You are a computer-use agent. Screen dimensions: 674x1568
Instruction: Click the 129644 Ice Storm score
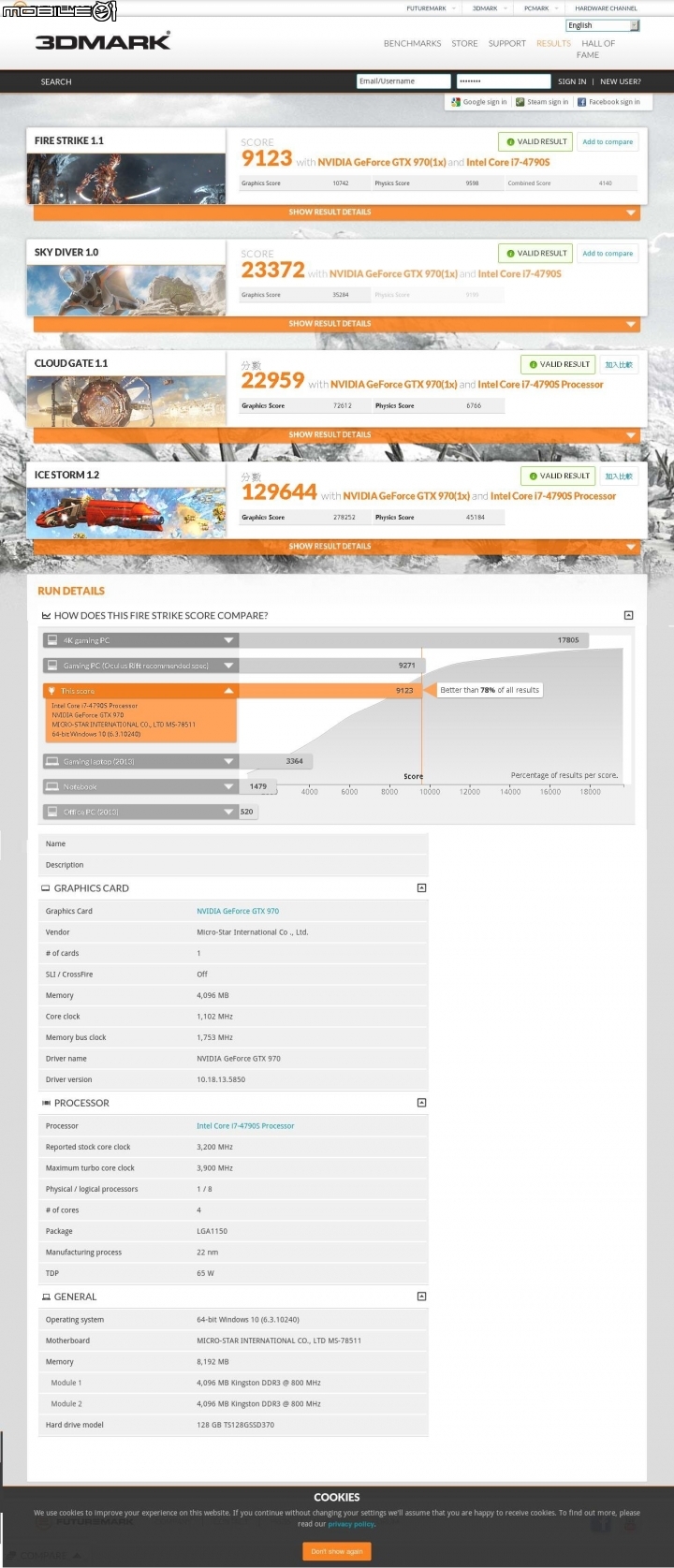click(x=279, y=491)
